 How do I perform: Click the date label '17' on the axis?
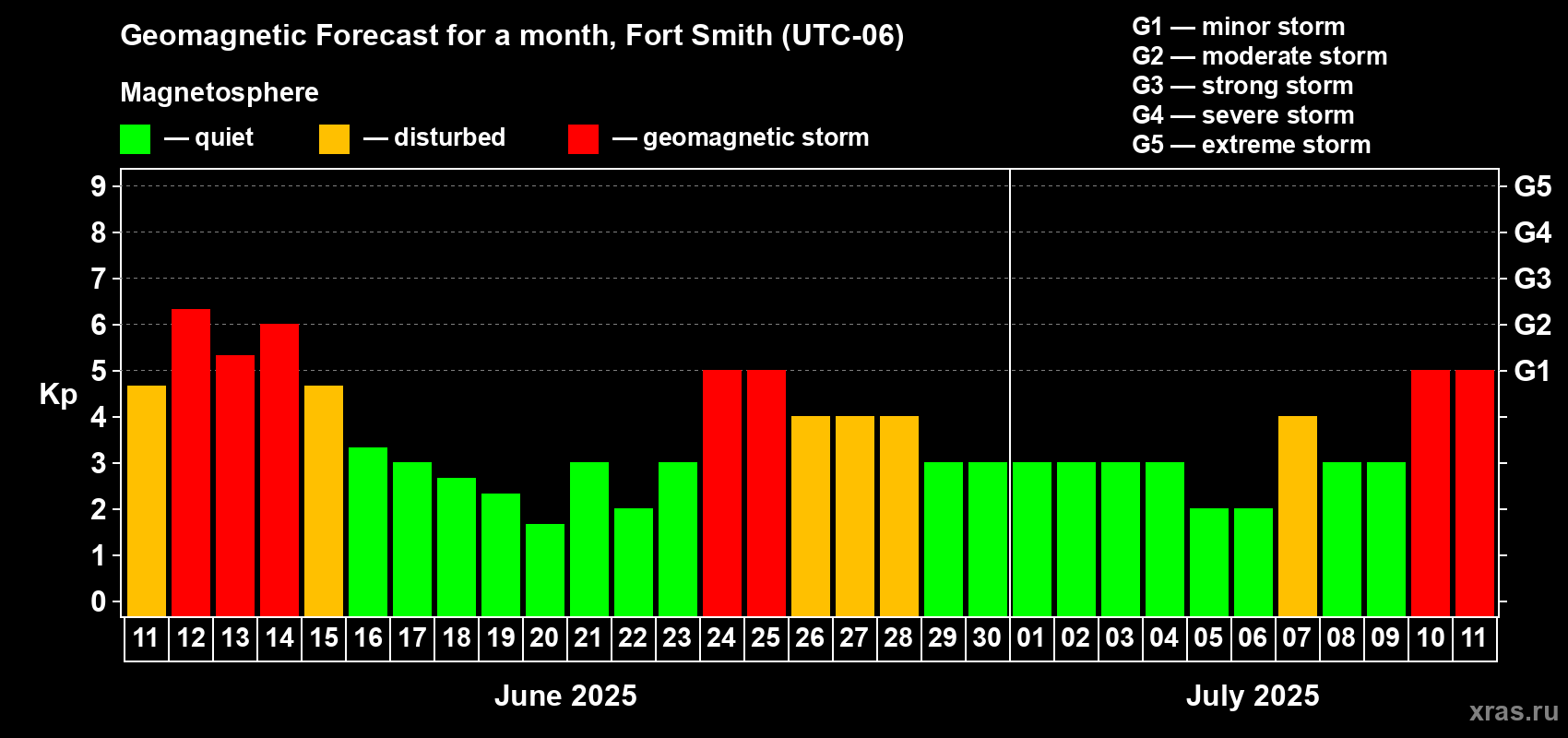point(412,637)
